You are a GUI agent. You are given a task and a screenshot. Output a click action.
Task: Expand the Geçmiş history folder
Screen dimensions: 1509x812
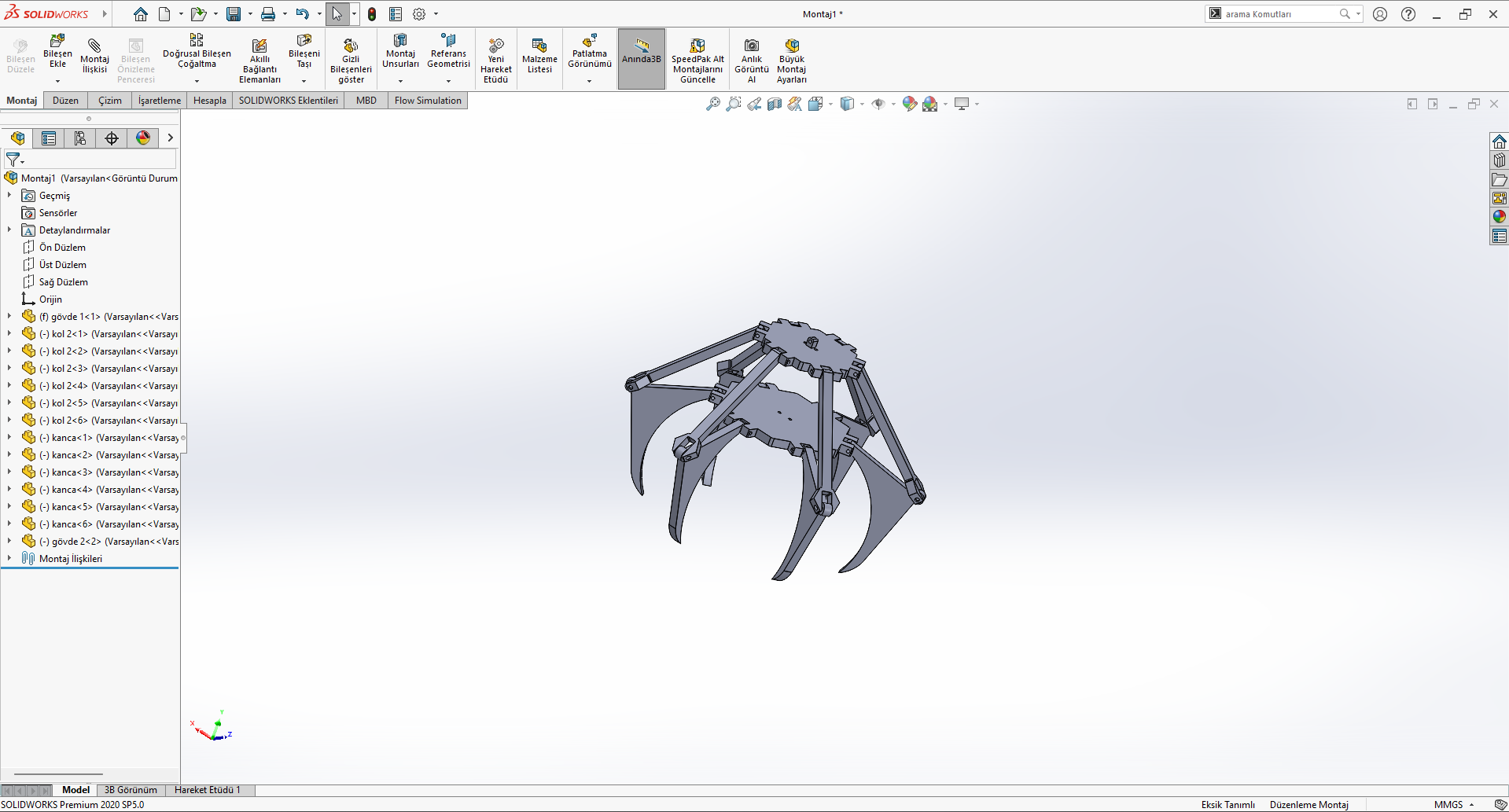(9, 196)
